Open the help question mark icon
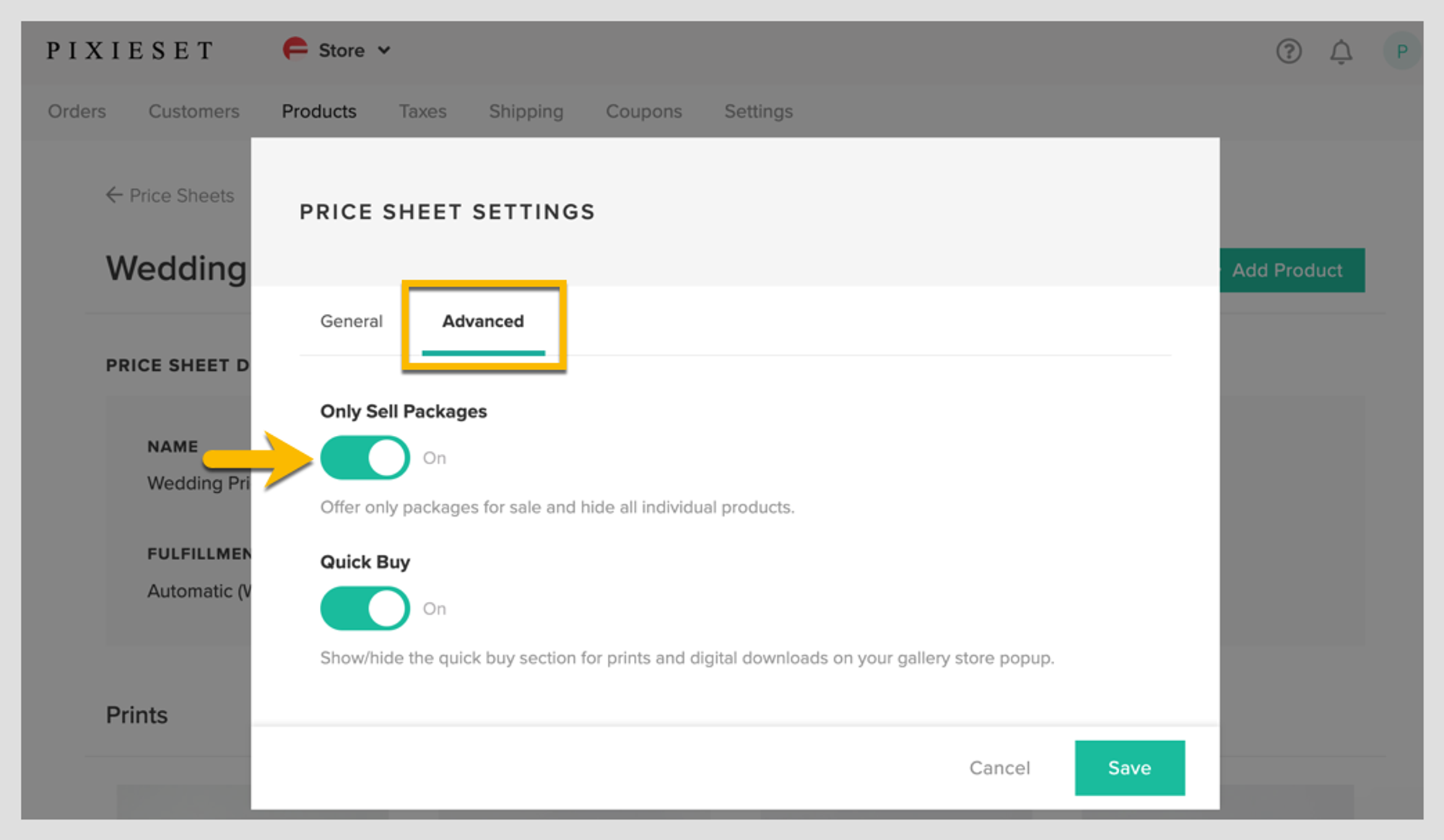This screenshot has height=840, width=1444. [1289, 51]
